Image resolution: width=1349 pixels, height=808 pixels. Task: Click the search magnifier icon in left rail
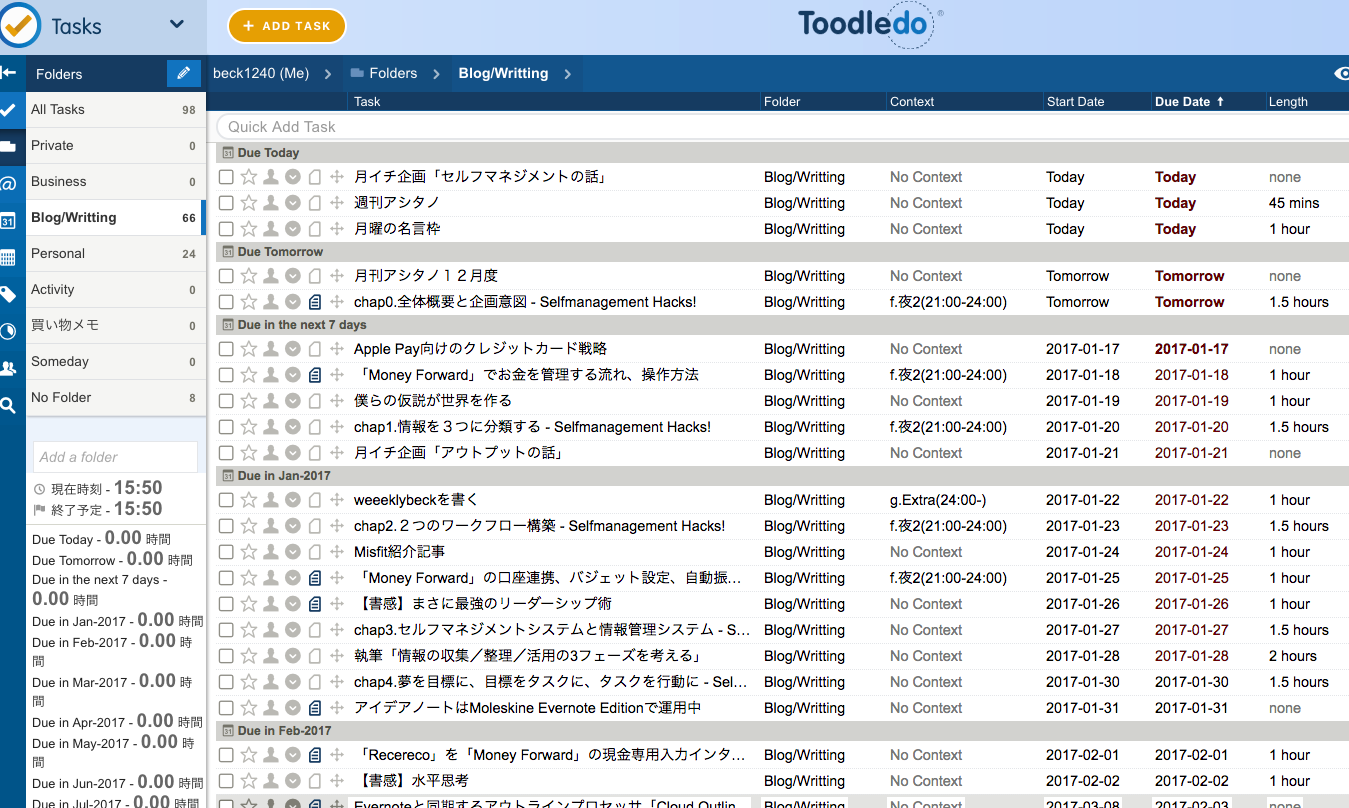coord(9,405)
